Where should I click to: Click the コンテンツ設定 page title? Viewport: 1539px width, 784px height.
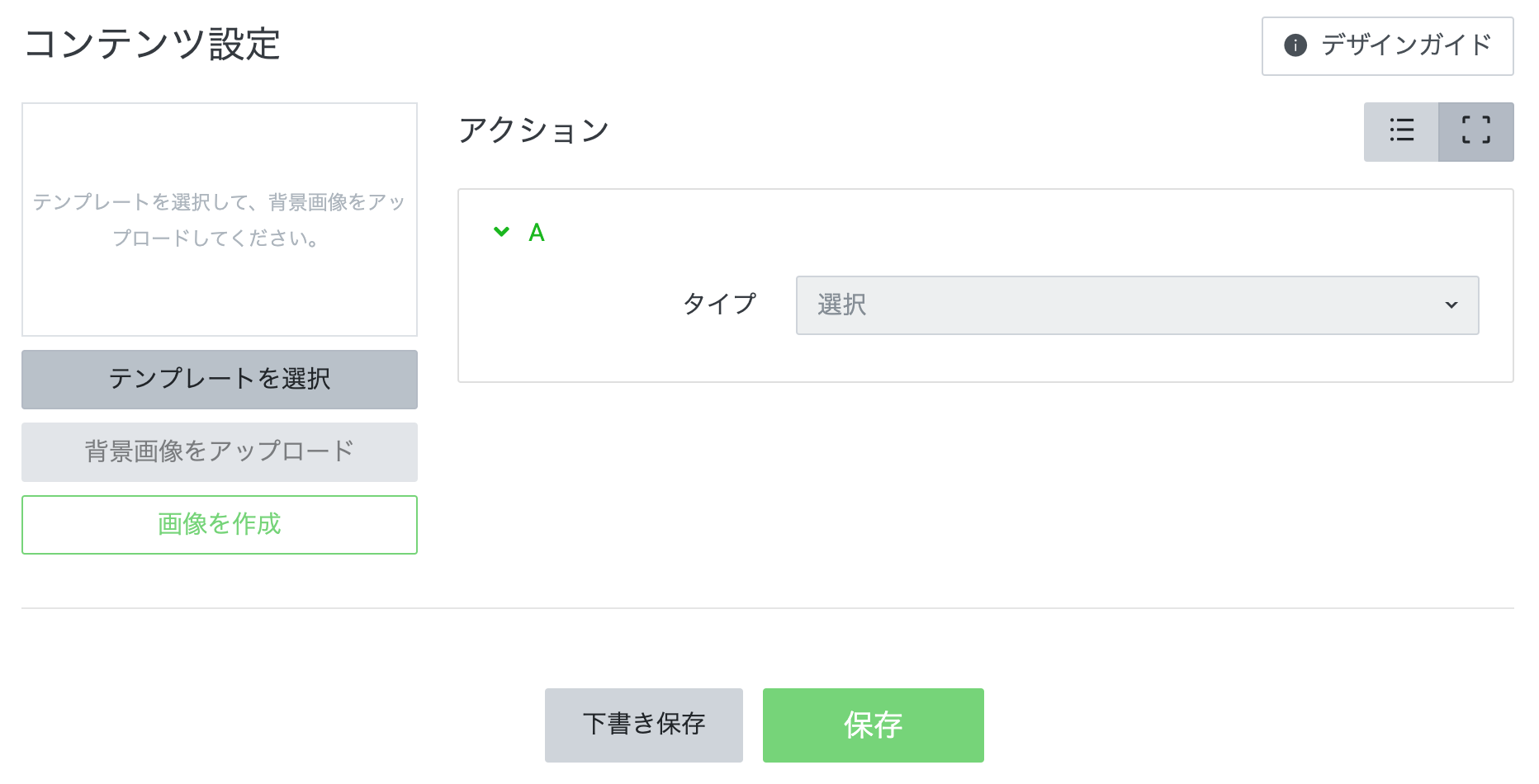click(x=153, y=44)
